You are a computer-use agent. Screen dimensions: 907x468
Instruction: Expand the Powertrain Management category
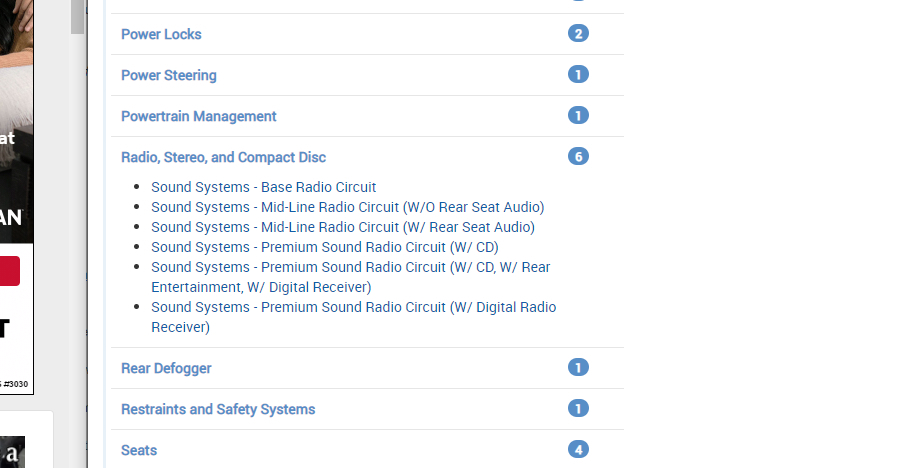(x=198, y=116)
